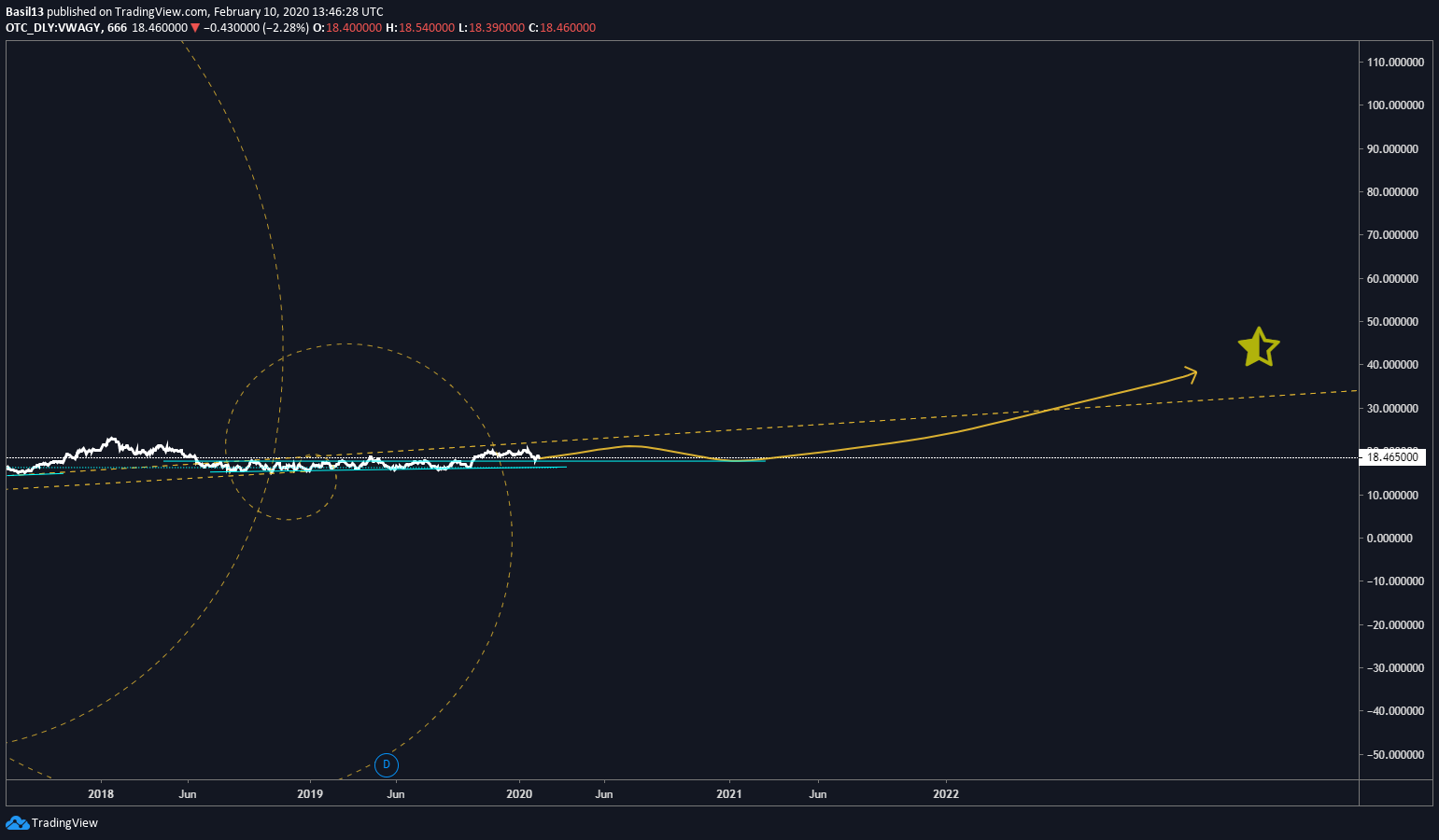Click the OTC_DLY:VWAGY symbol title
Screen dimensions: 1439x840
(52, 28)
